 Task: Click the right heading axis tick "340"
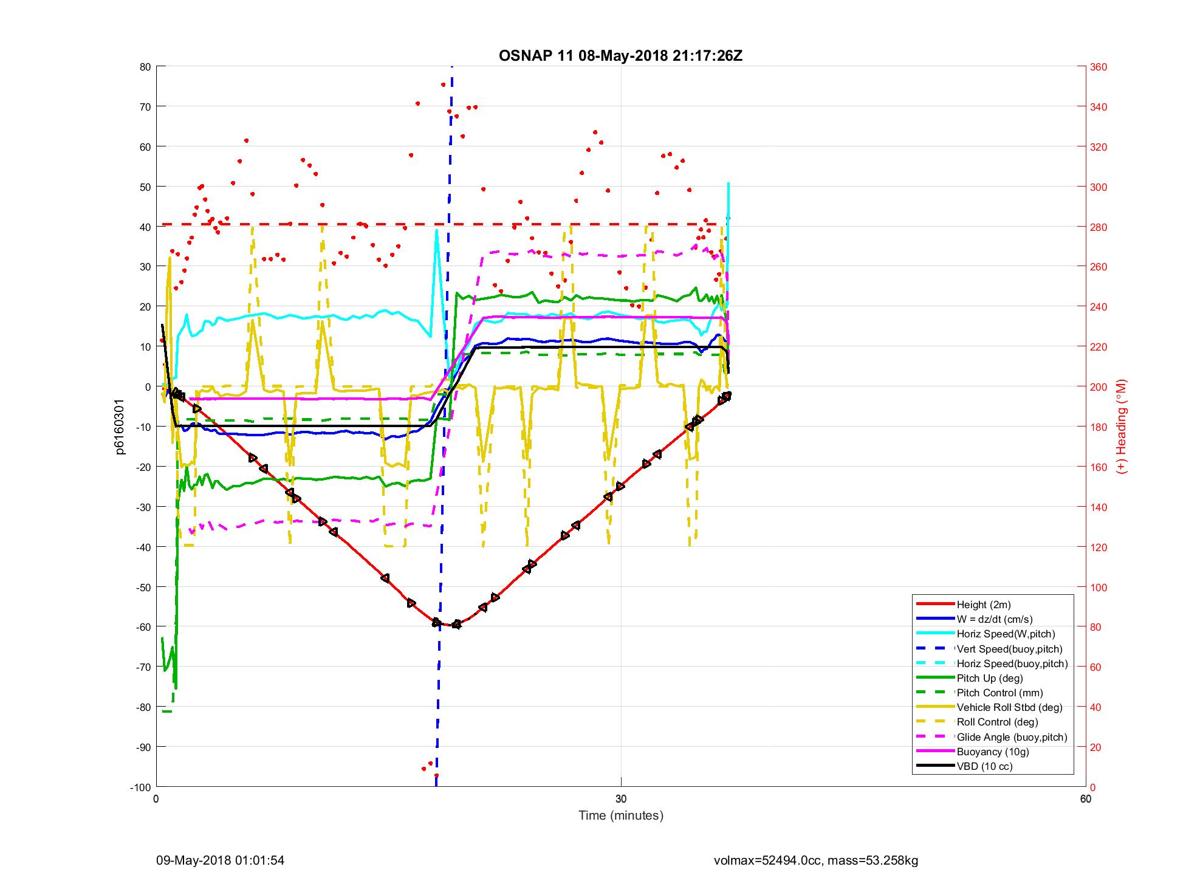click(x=1099, y=107)
